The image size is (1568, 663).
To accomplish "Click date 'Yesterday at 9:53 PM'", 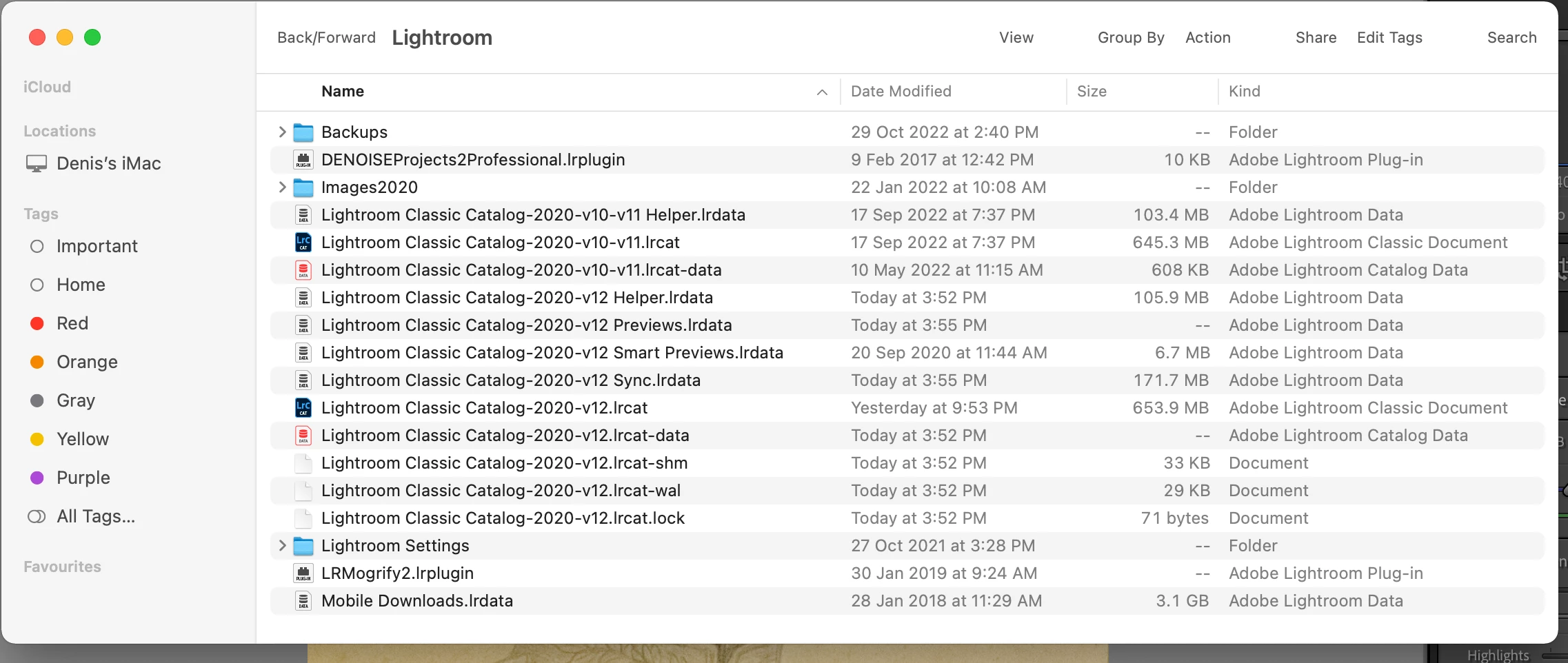I will 934,408.
